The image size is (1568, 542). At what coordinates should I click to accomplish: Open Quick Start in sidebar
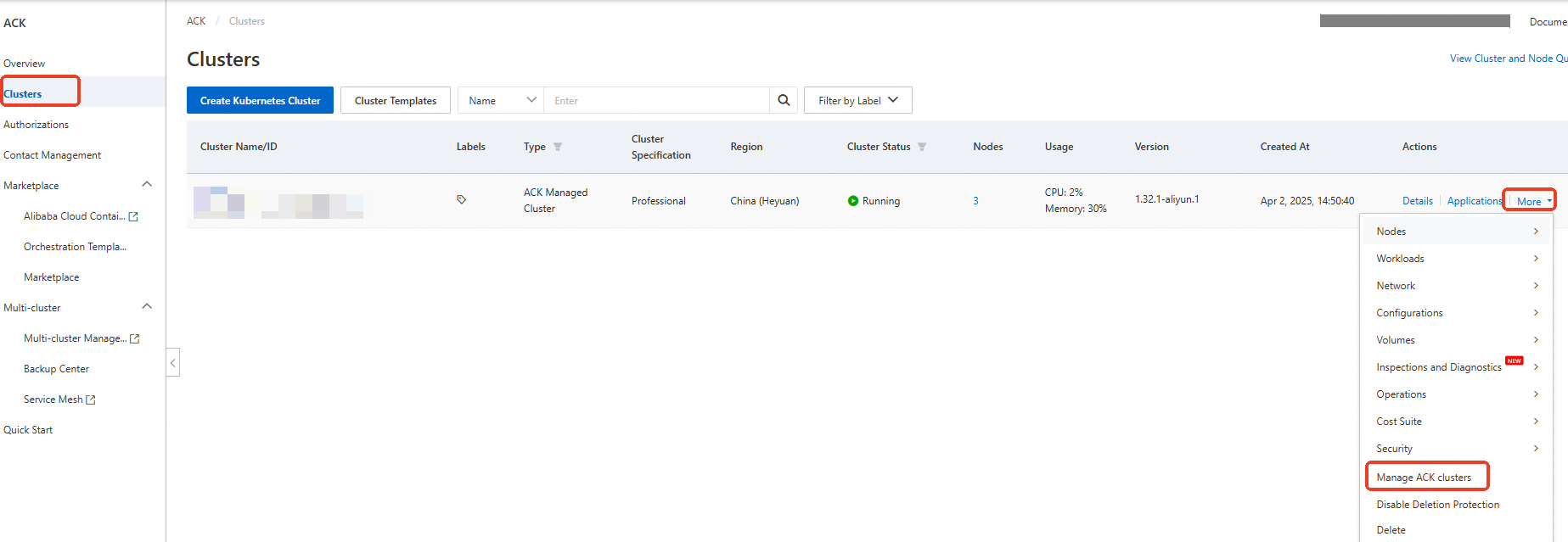point(28,430)
